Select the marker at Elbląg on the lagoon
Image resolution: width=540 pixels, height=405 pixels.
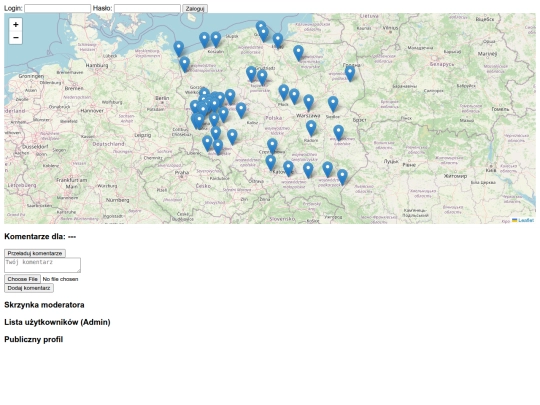pyautogui.click(x=278, y=41)
